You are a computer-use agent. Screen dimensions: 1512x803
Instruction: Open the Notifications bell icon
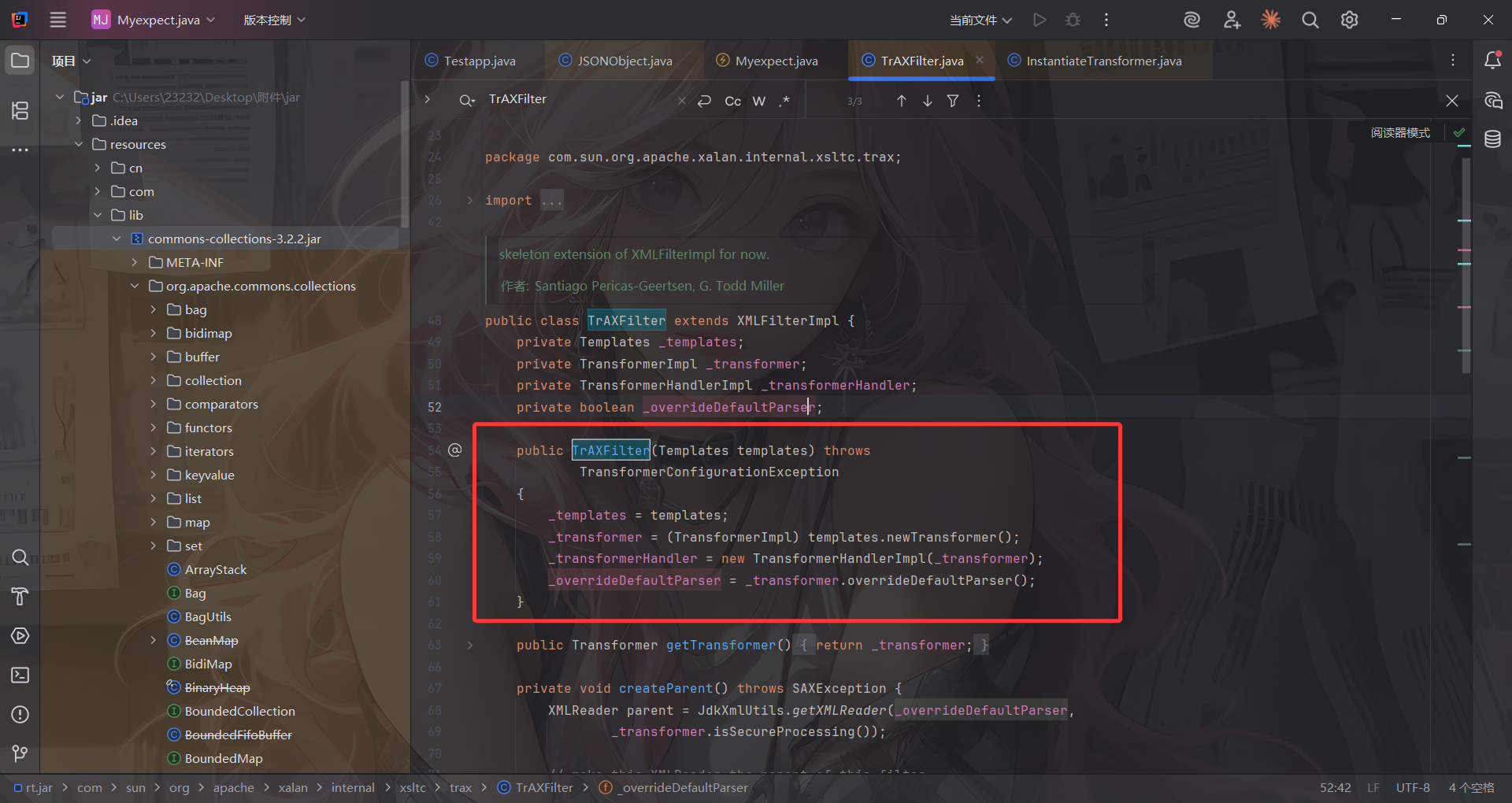1492,61
